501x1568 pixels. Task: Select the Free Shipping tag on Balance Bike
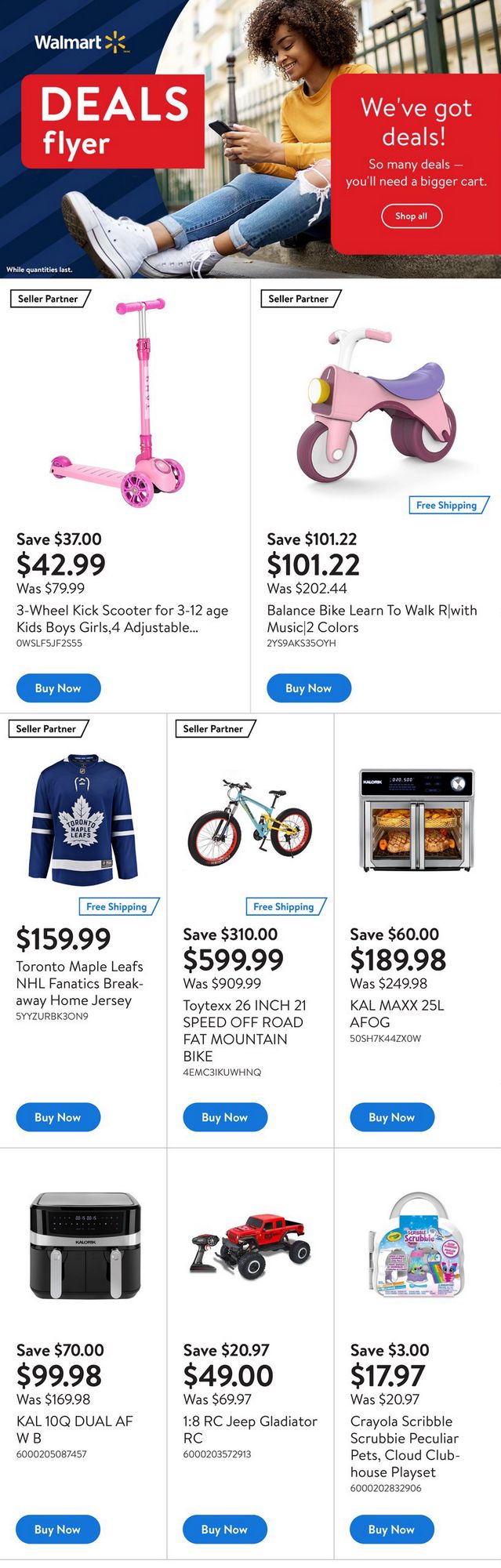click(447, 505)
